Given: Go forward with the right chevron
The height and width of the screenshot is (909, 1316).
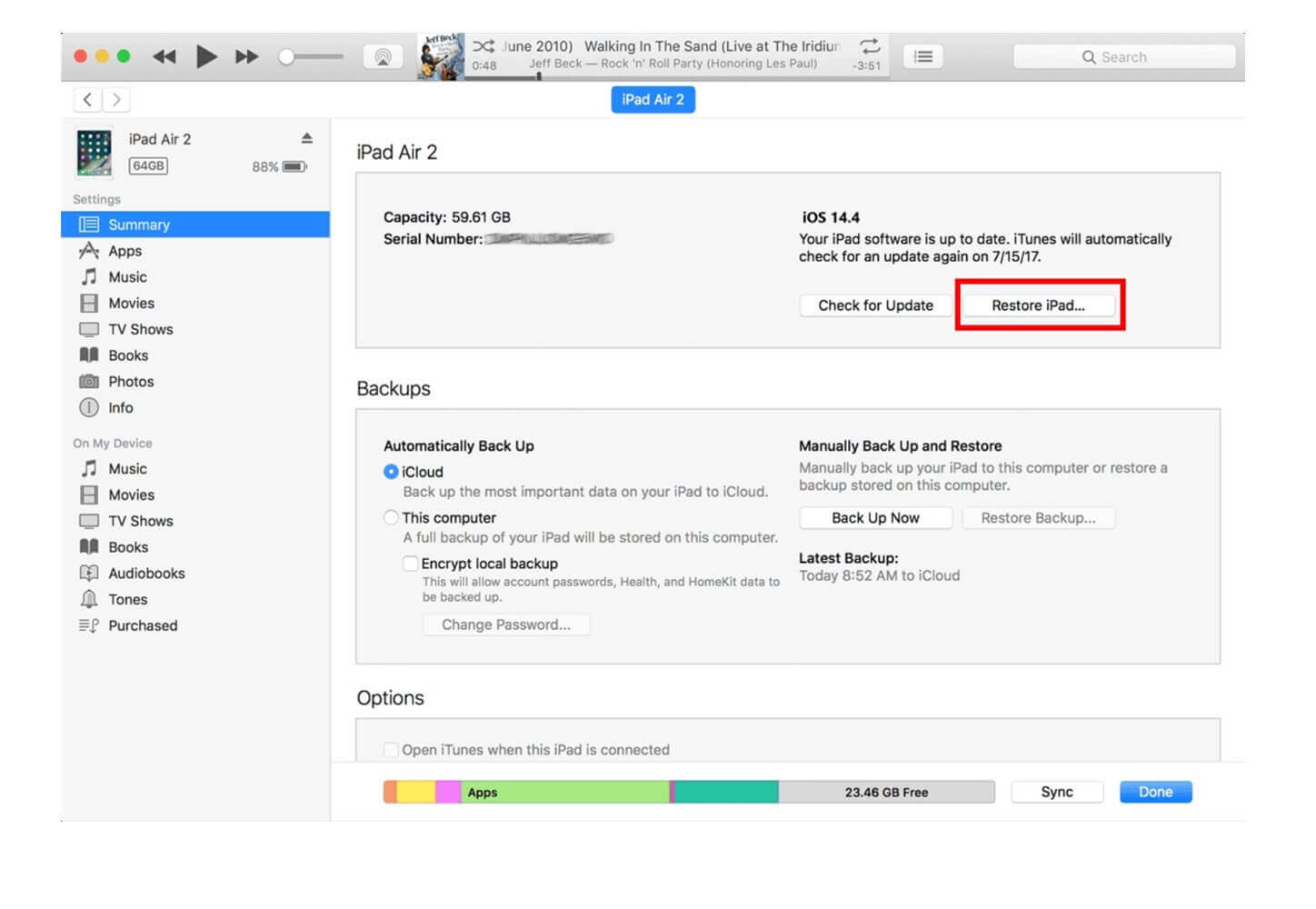Looking at the screenshot, I should pyautogui.click(x=115, y=99).
